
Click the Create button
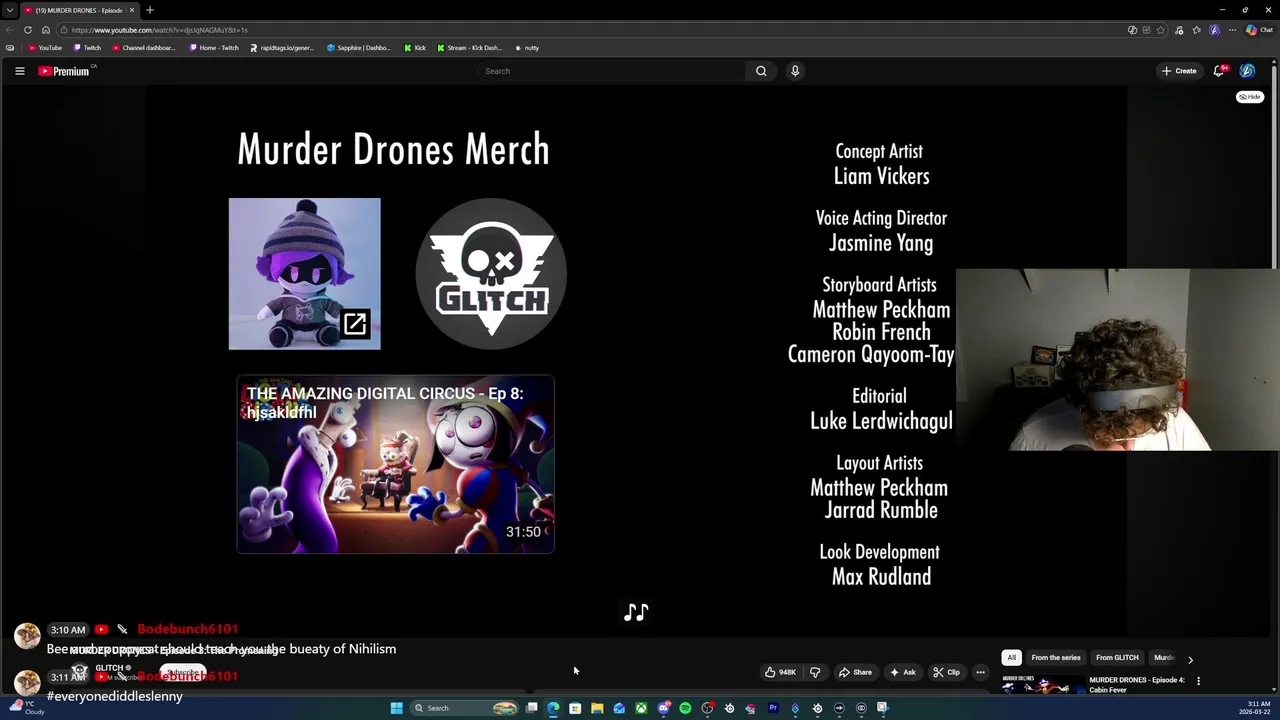click(x=1179, y=71)
